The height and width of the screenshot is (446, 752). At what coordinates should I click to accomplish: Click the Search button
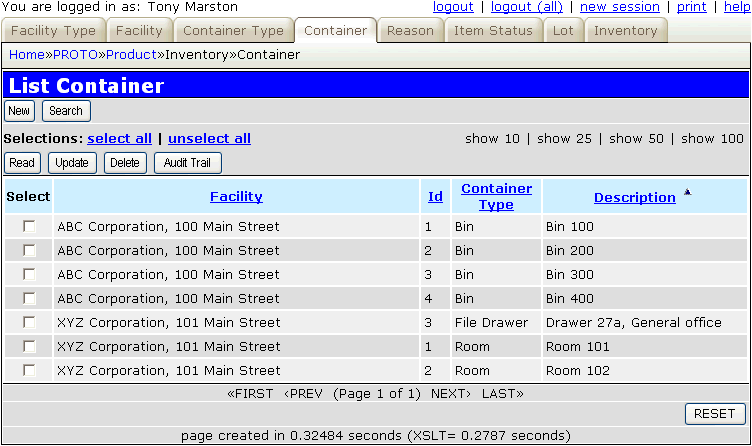[66, 111]
